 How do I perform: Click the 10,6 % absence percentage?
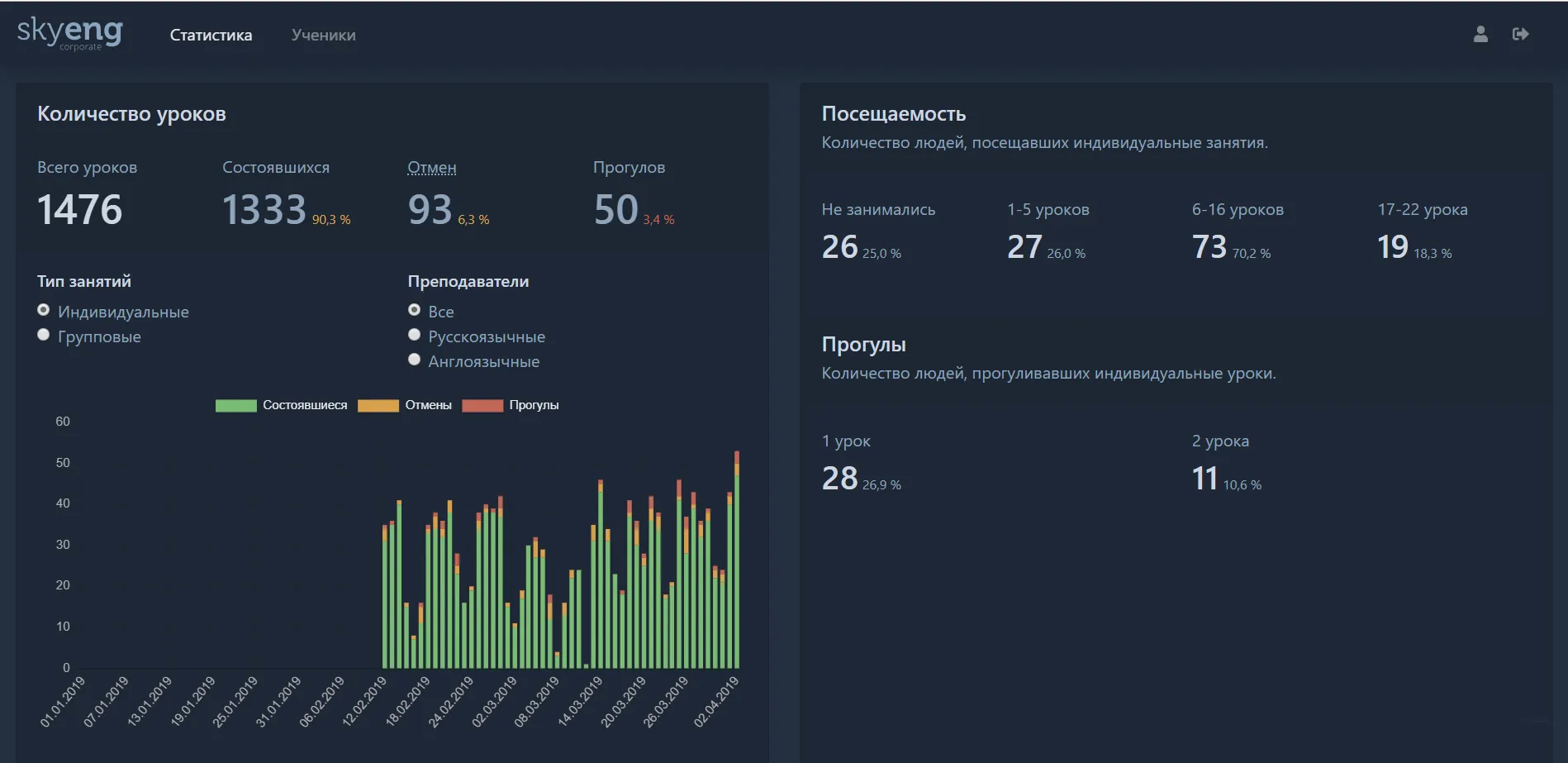[x=1243, y=485]
